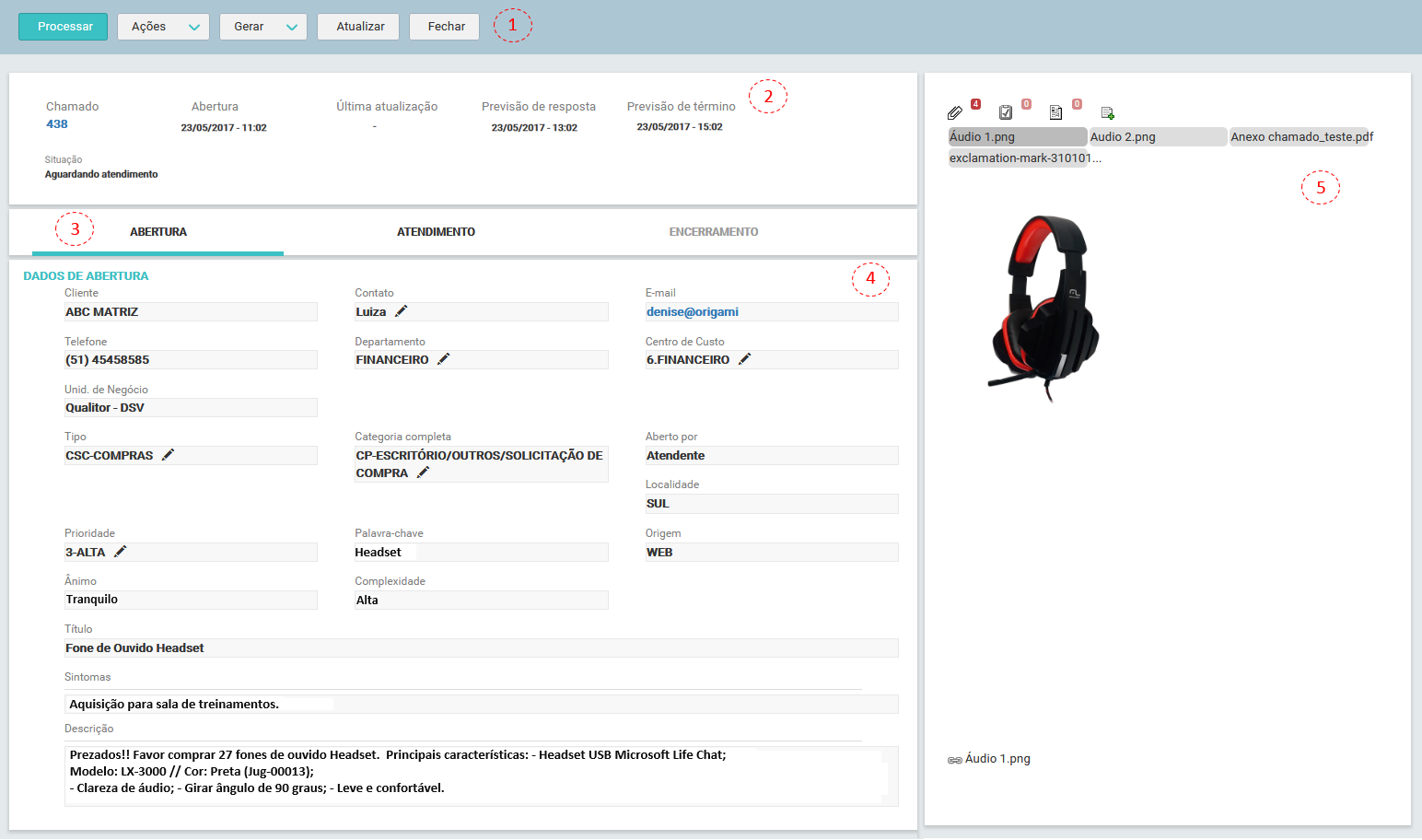Click the Título field Fone de Ouvido Headset
This screenshot has height=840, width=1422.
click(x=481, y=648)
